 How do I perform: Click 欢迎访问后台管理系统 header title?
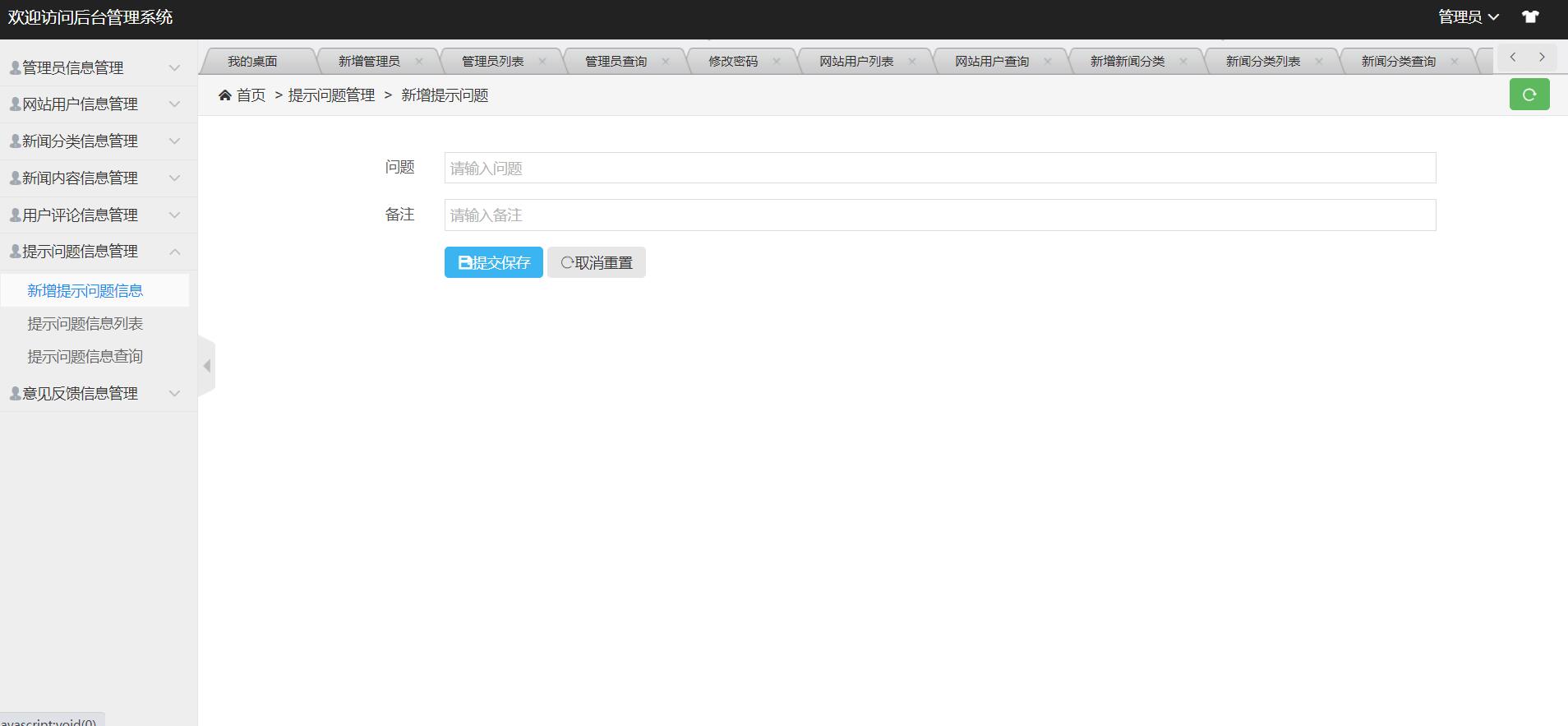(x=90, y=17)
